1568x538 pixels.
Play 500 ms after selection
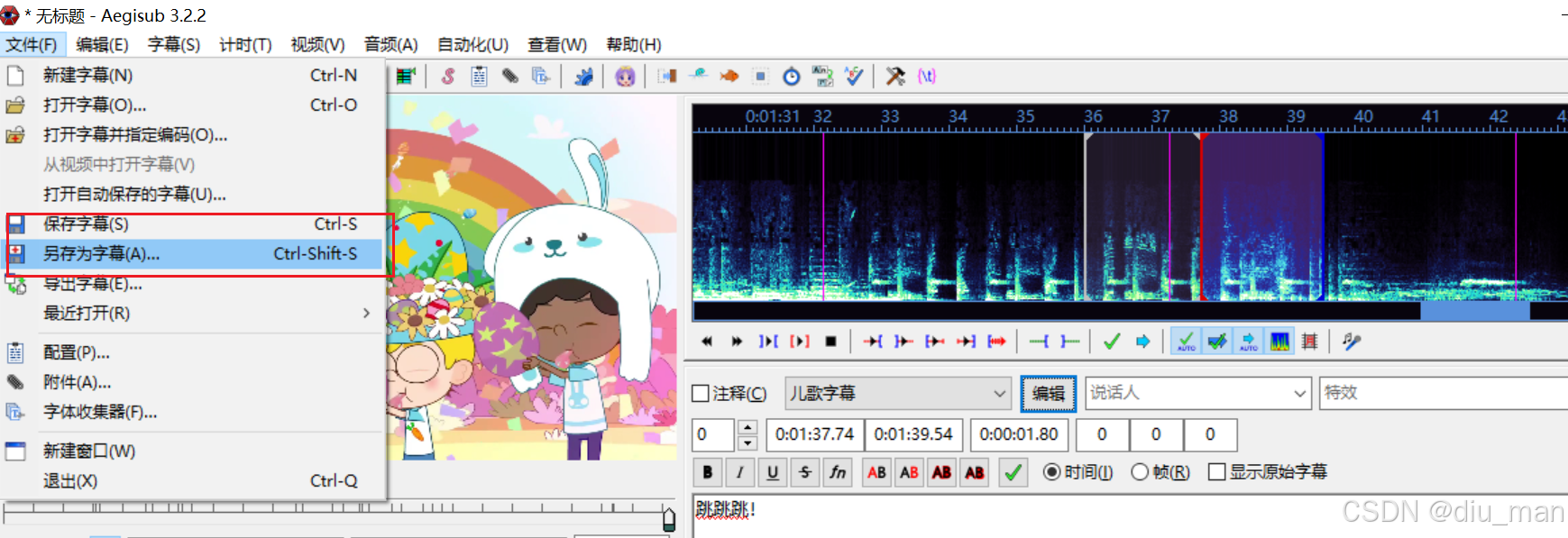coord(903,342)
